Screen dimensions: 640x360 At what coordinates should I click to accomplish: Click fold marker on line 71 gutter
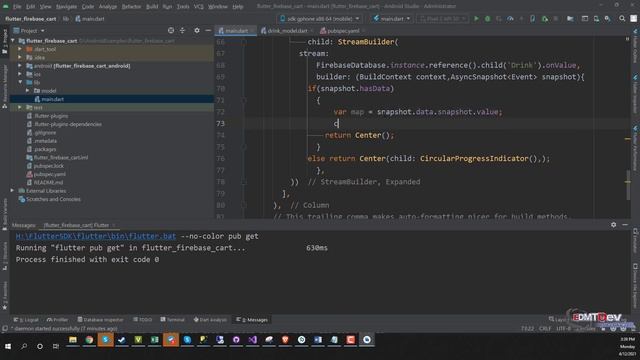pyautogui.click(x=244, y=100)
